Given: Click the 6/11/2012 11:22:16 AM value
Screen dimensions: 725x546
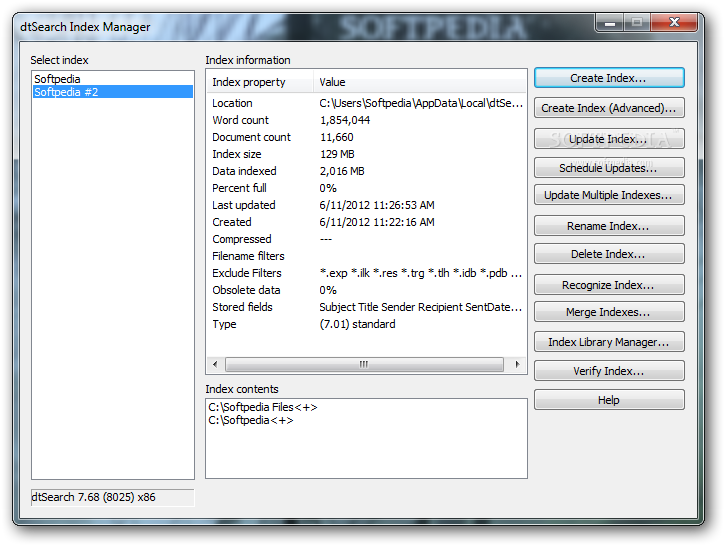Looking at the screenshot, I should point(377,222).
